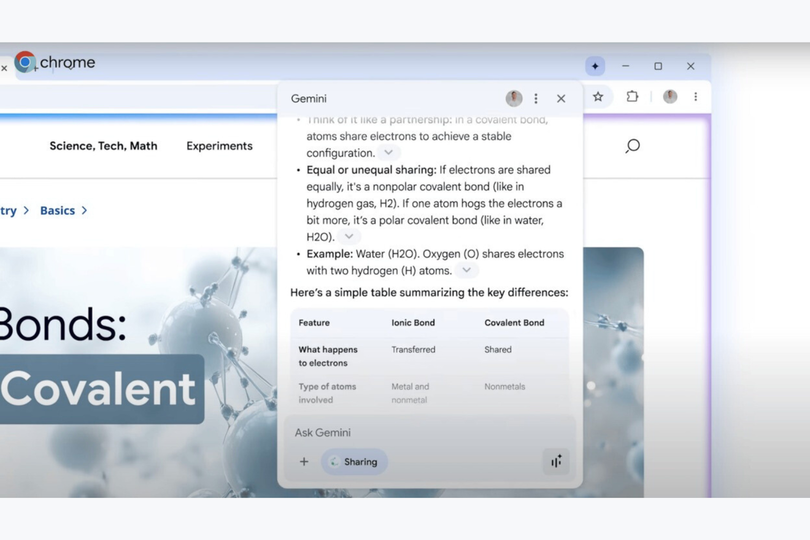
Task: Follow the Basics breadcrumb link
Action: 57,211
